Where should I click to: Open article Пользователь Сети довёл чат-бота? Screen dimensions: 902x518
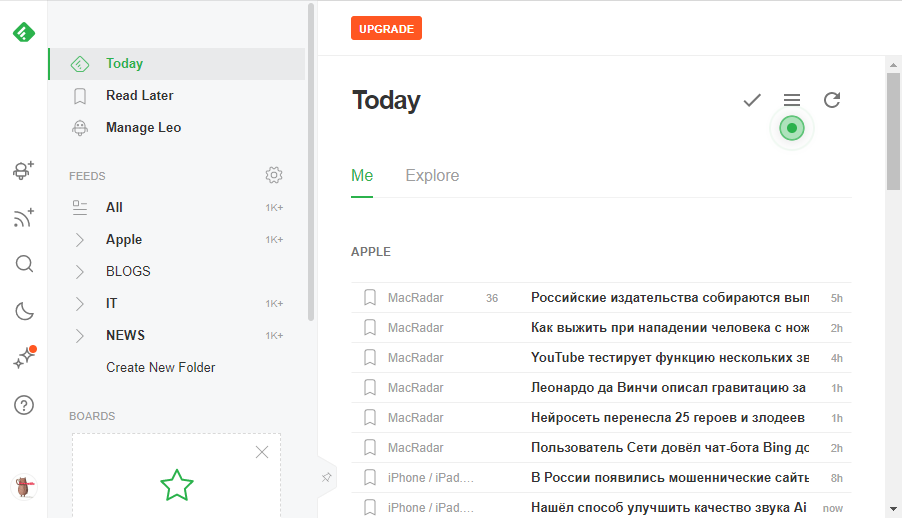click(x=670, y=447)
